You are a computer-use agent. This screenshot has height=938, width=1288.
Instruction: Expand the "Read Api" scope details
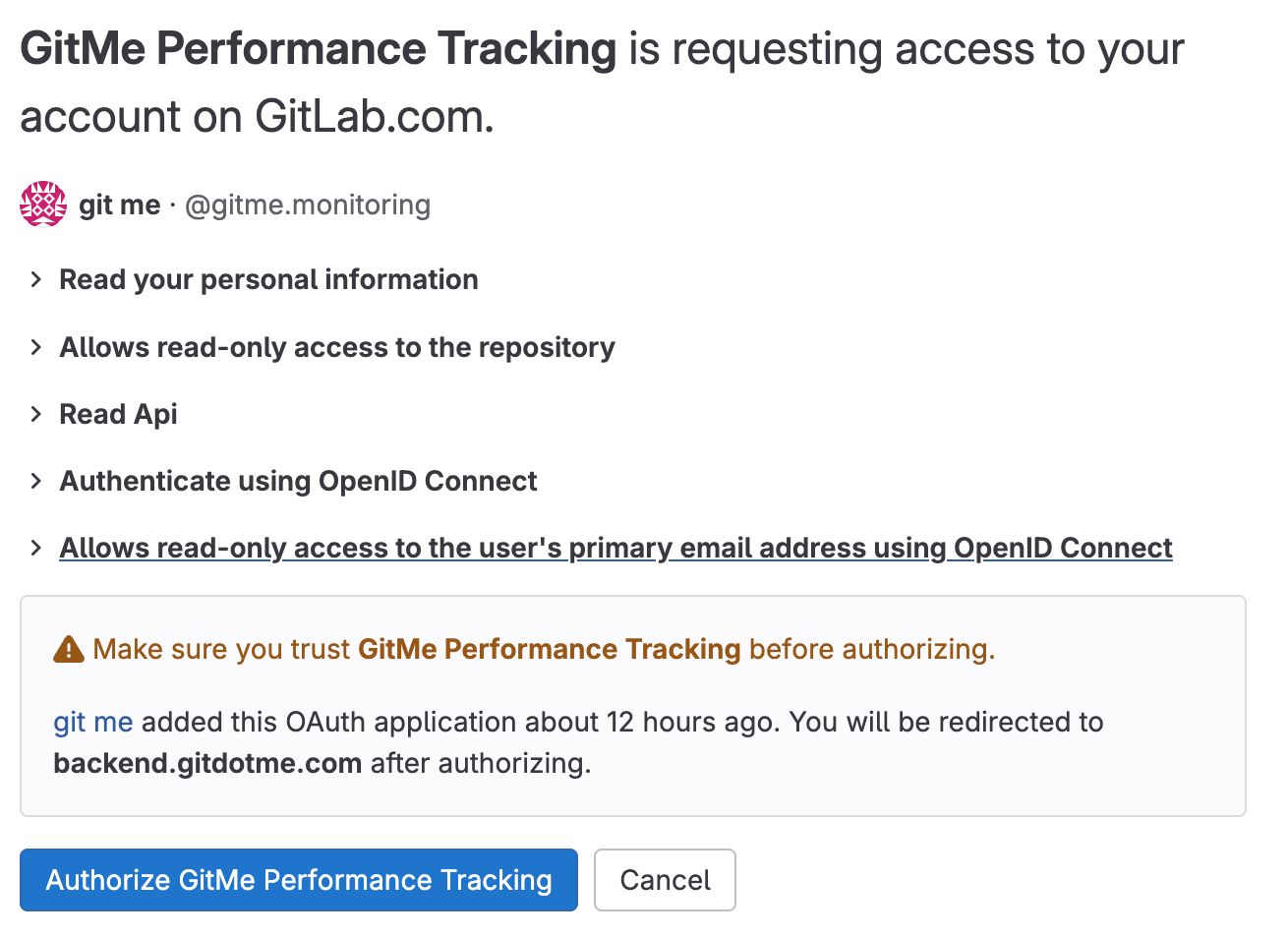(x=118, y=414)
